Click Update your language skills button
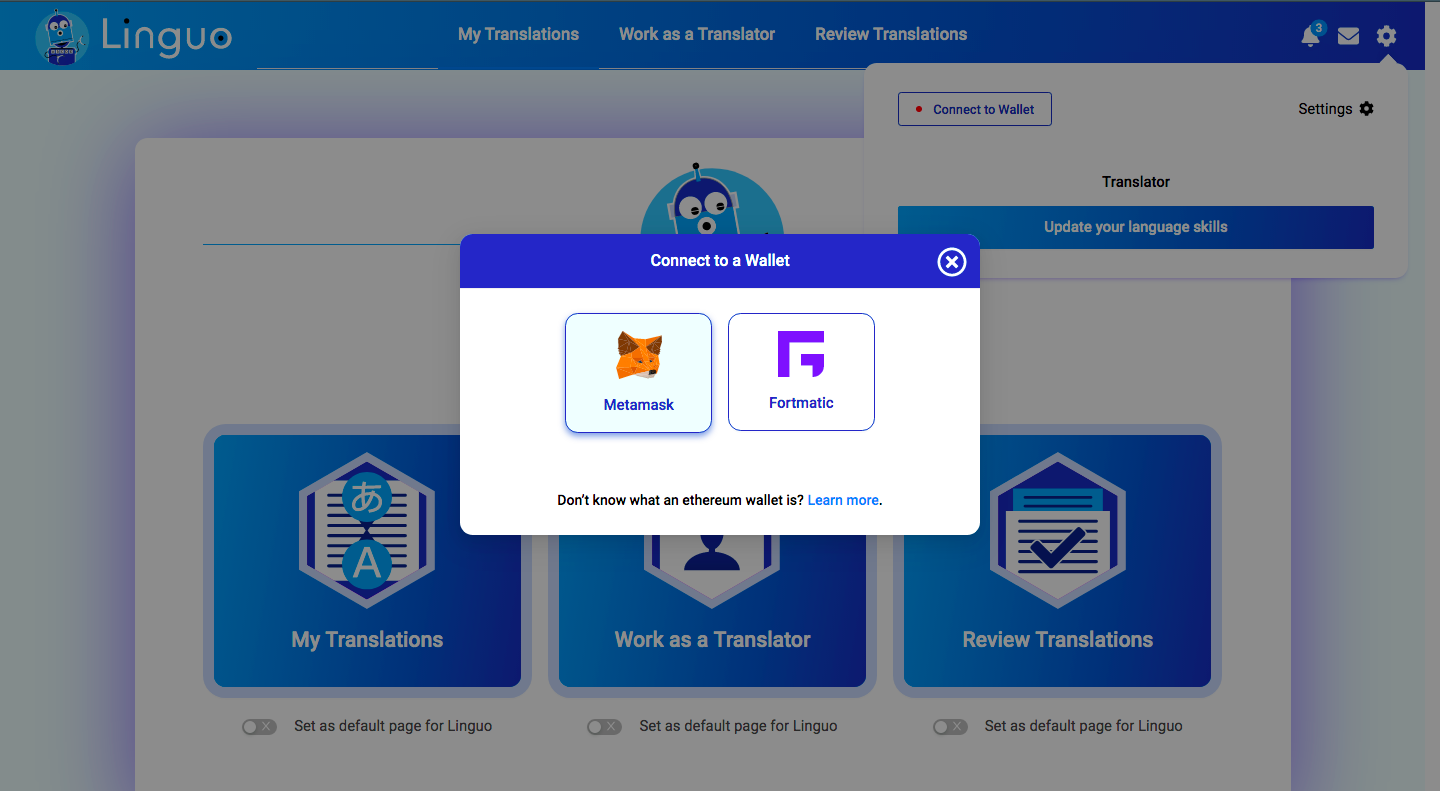Image resolution: width=1440 pixels, height=791 pixels. [x=1136, y=227]
